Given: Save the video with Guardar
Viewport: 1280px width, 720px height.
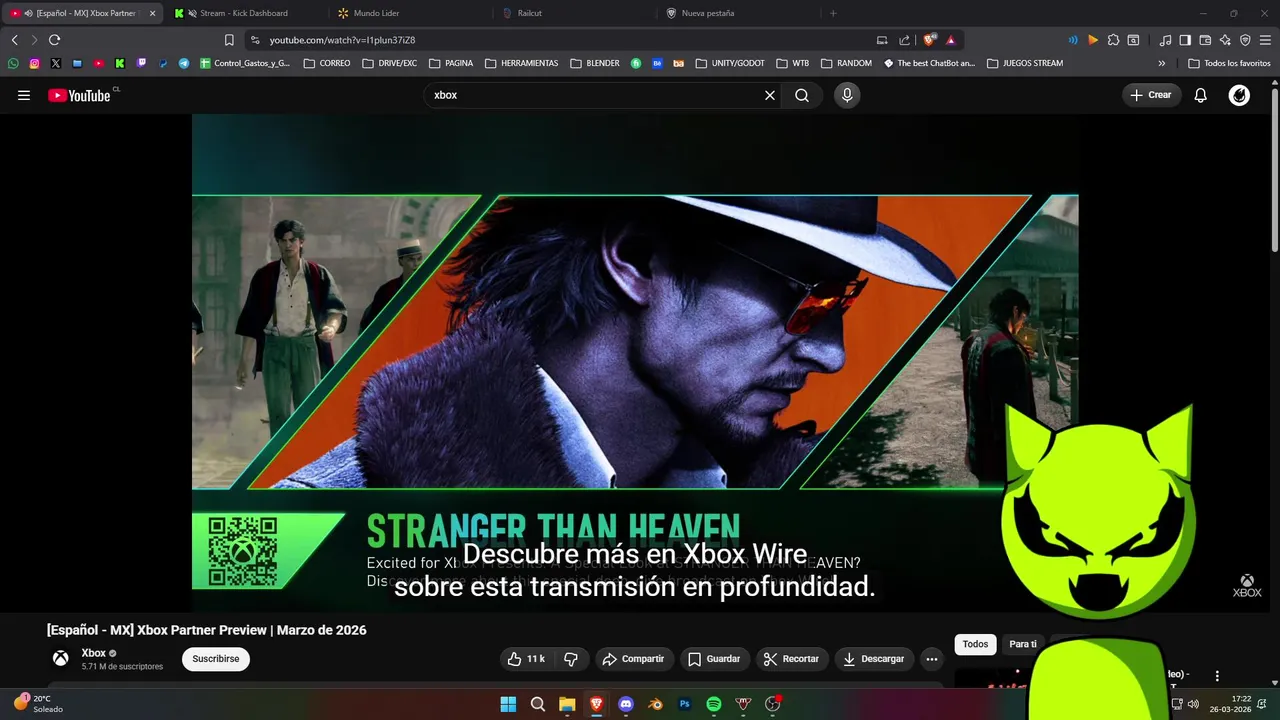Looking at the screenshot, I should coord(715,659).
